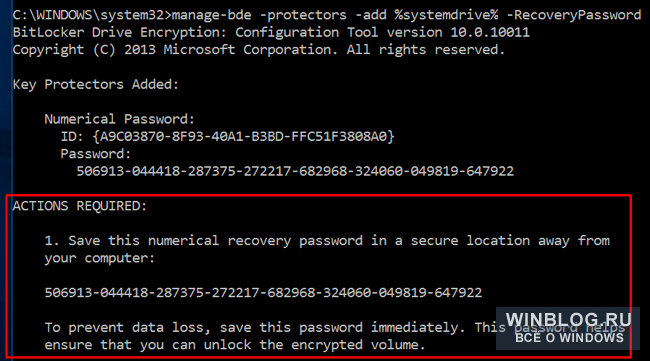The image size is (650, 361).
Task: Click the Numerical Password label
Action: (119, 119)
